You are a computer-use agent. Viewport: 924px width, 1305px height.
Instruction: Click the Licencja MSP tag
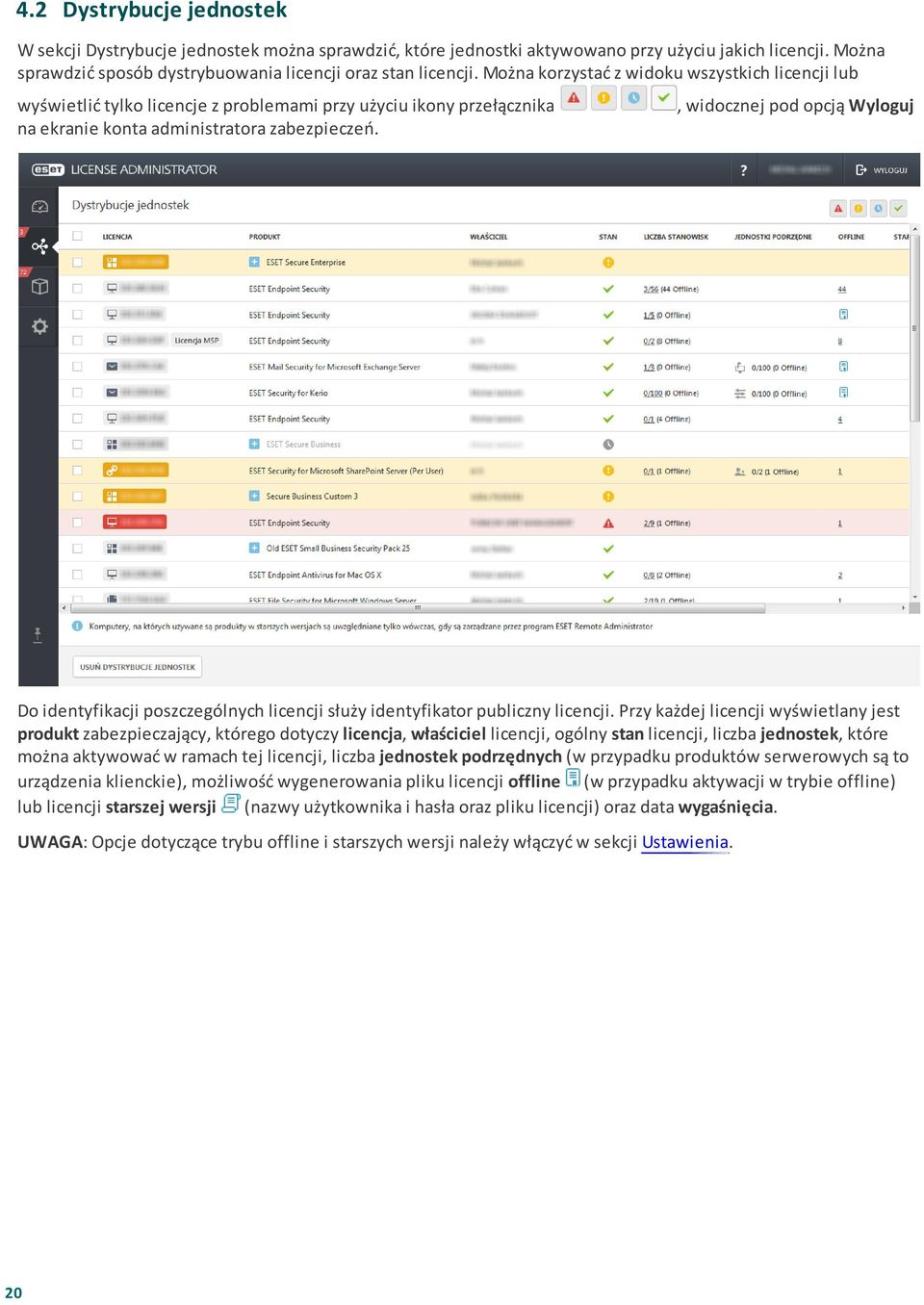pos(196,340)
